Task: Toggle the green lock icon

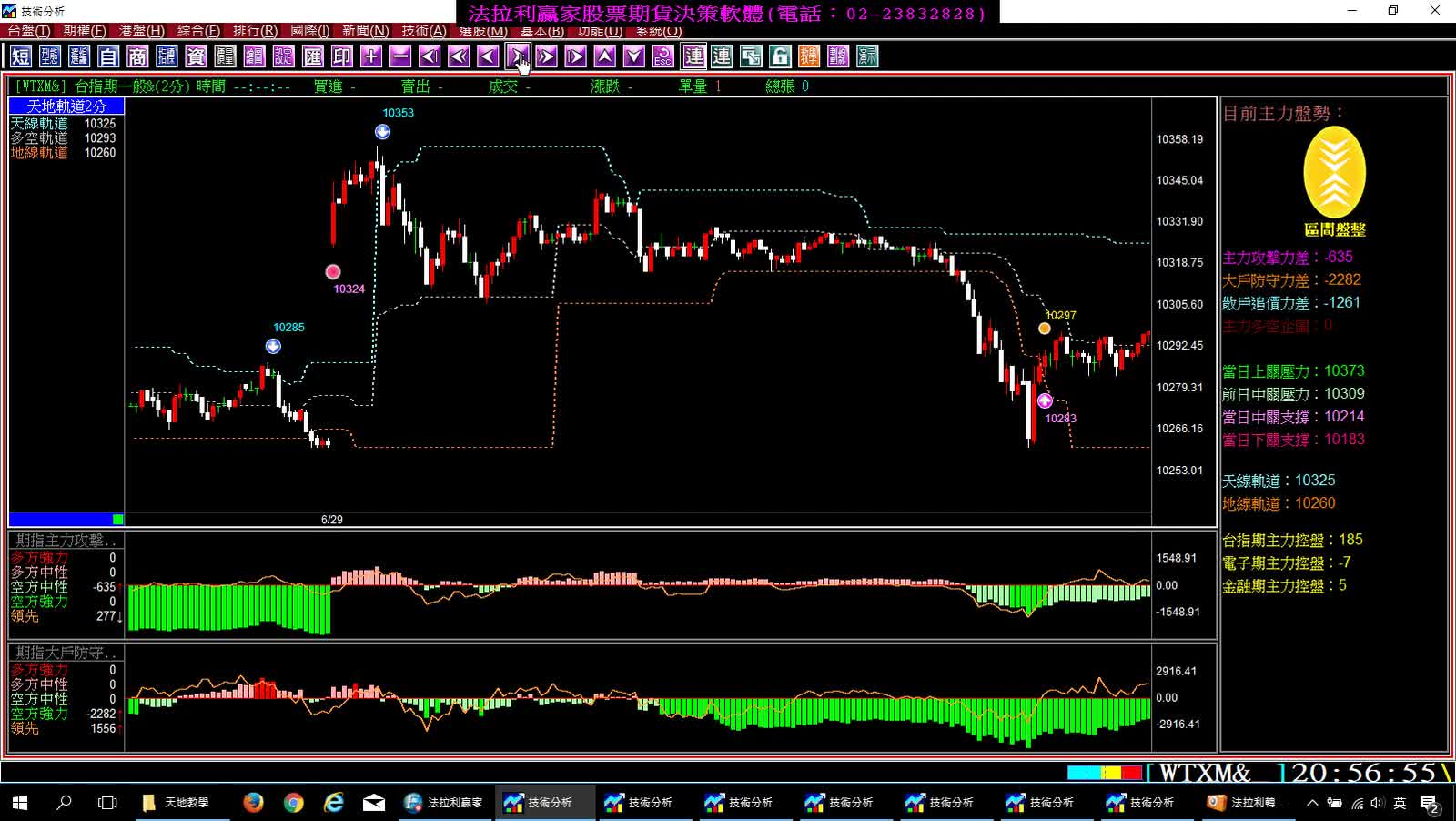Action: [780, 56]
